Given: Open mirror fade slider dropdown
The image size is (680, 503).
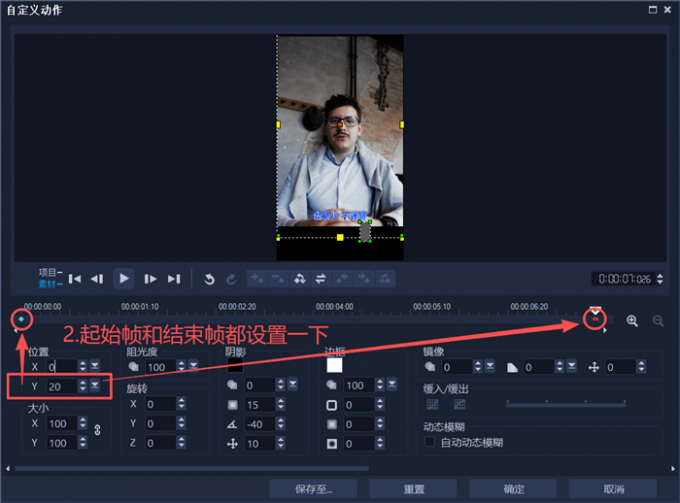Looking at the screenshot, I should coord(572,366).
